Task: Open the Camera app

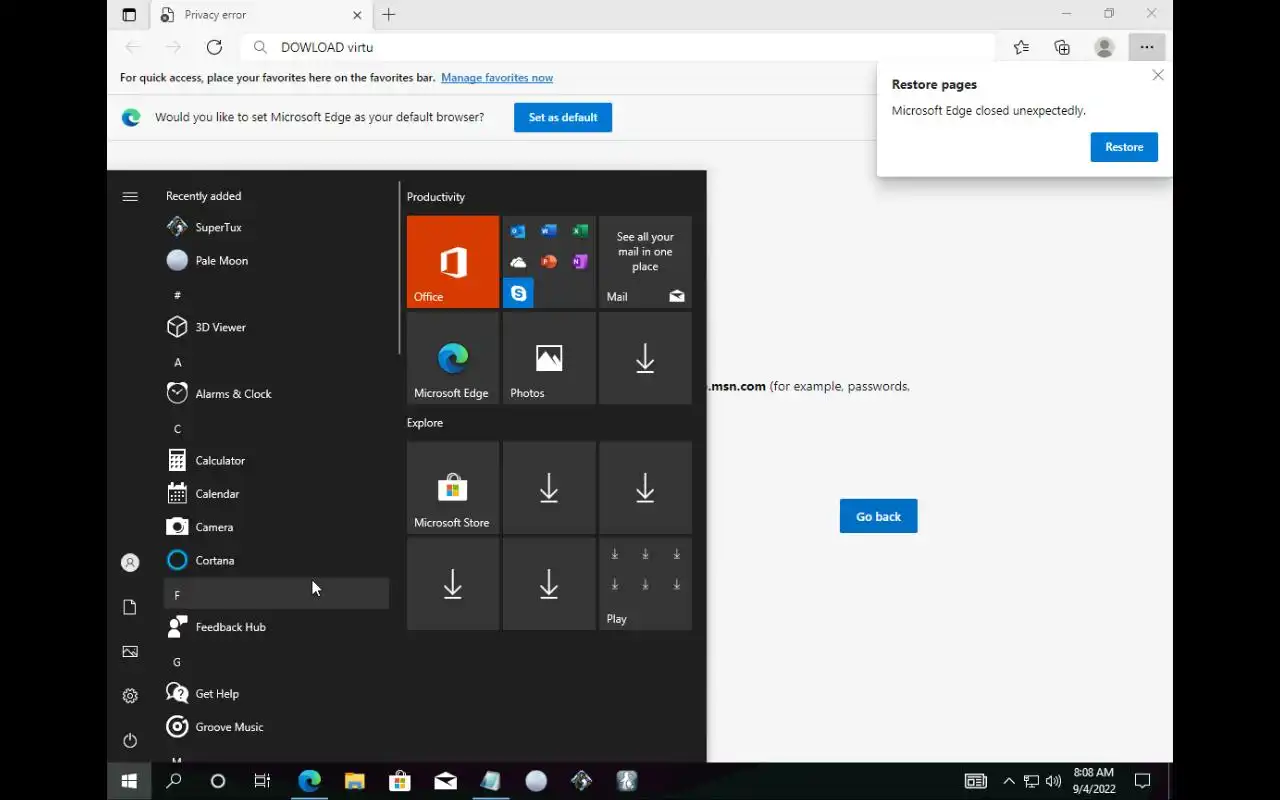Action: coord(276,527)
